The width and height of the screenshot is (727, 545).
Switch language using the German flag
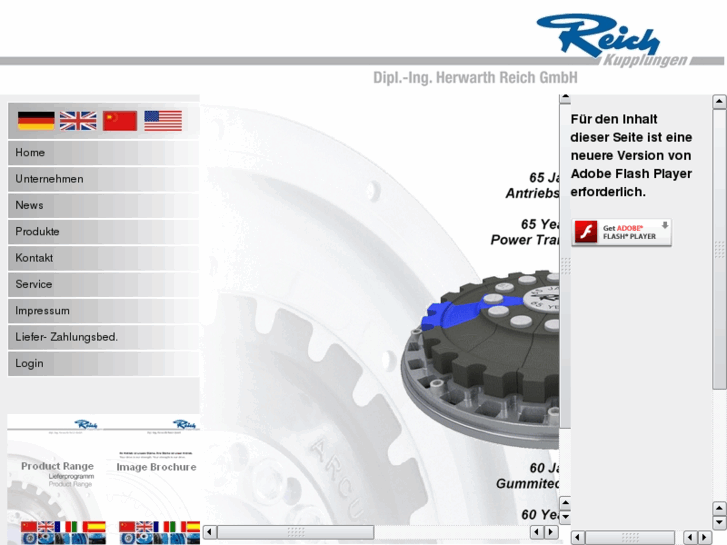pyautogui.click(x=36, y=121)
